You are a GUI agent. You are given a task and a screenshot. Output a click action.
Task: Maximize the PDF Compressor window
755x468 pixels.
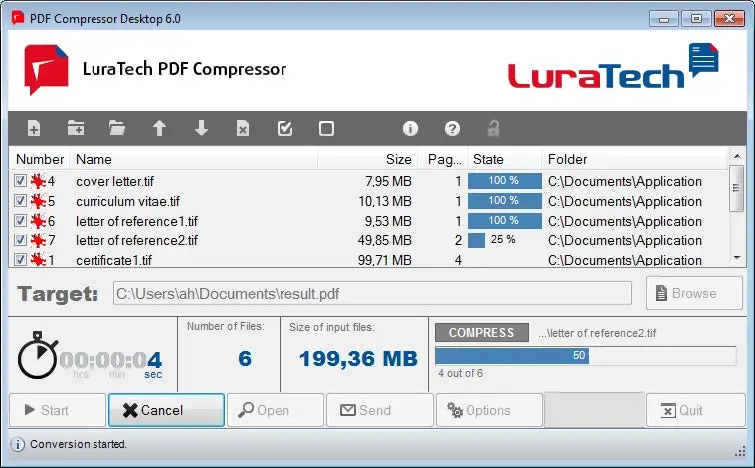point(696,19)
